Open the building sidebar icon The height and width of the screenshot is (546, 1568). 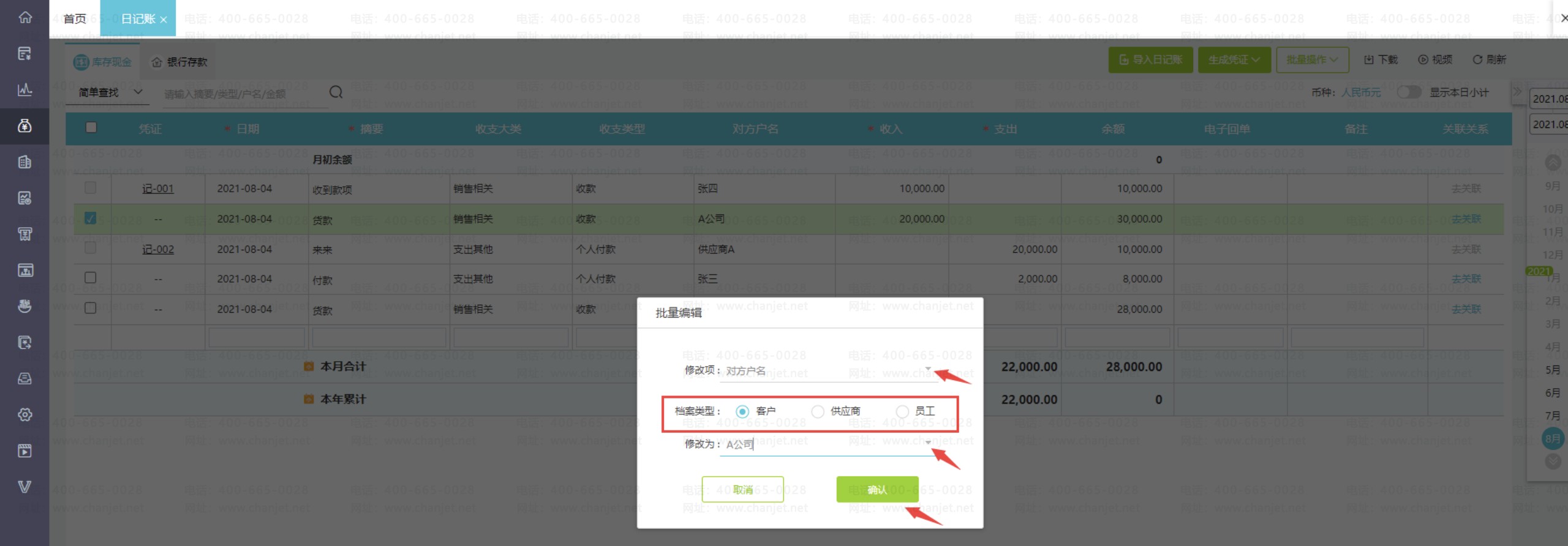click(25, 162)
